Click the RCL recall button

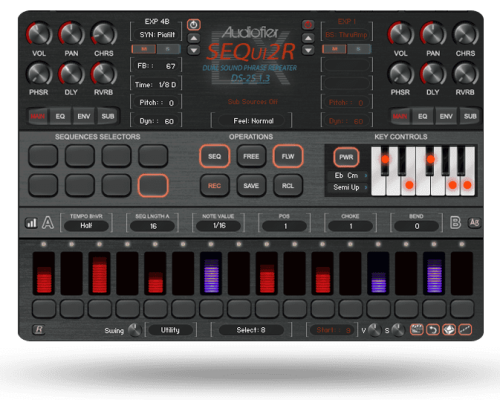[x=288, y=186]
